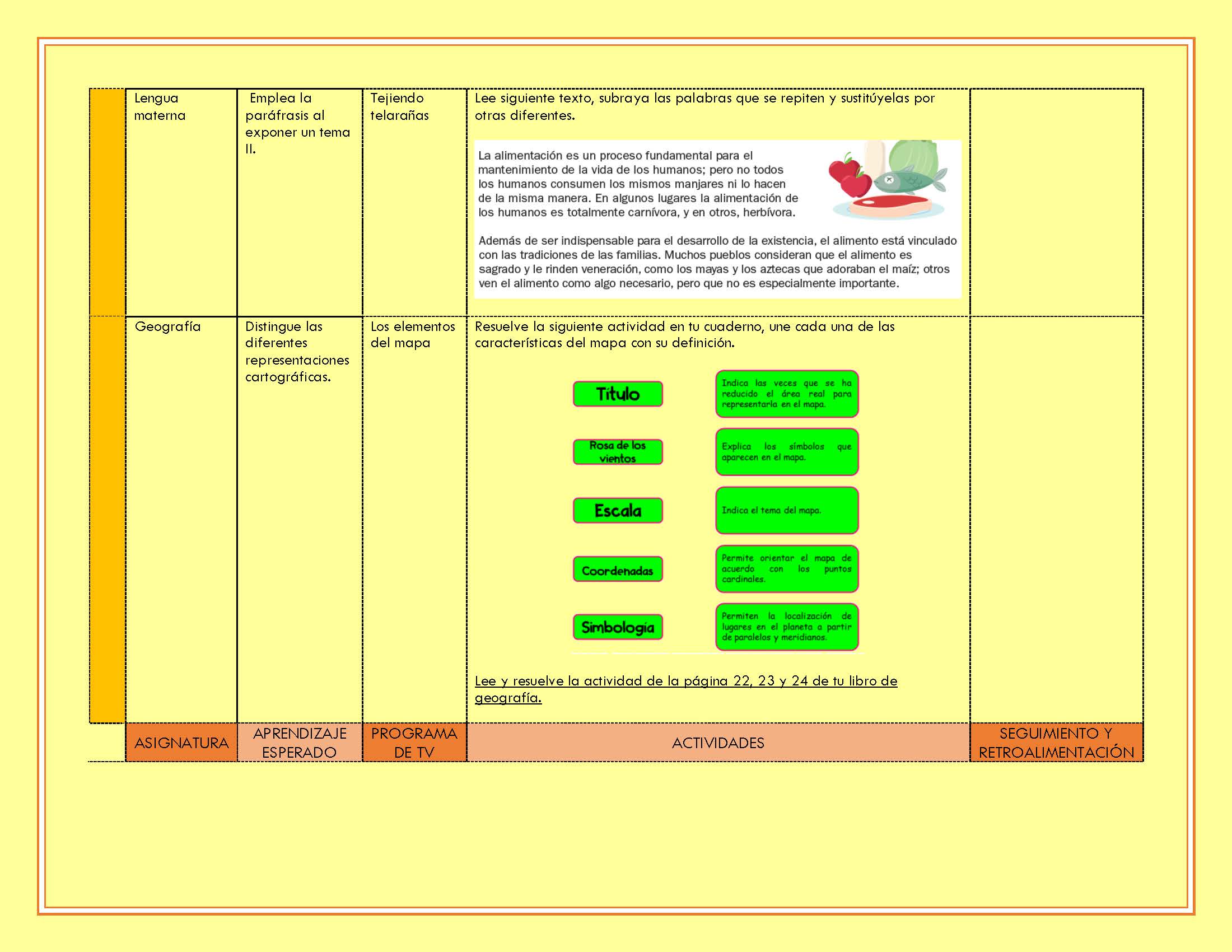Screen dimensions: 1232x952
Task: Select the 'Explica los símbolos' definition box
Action: [786, 452]
